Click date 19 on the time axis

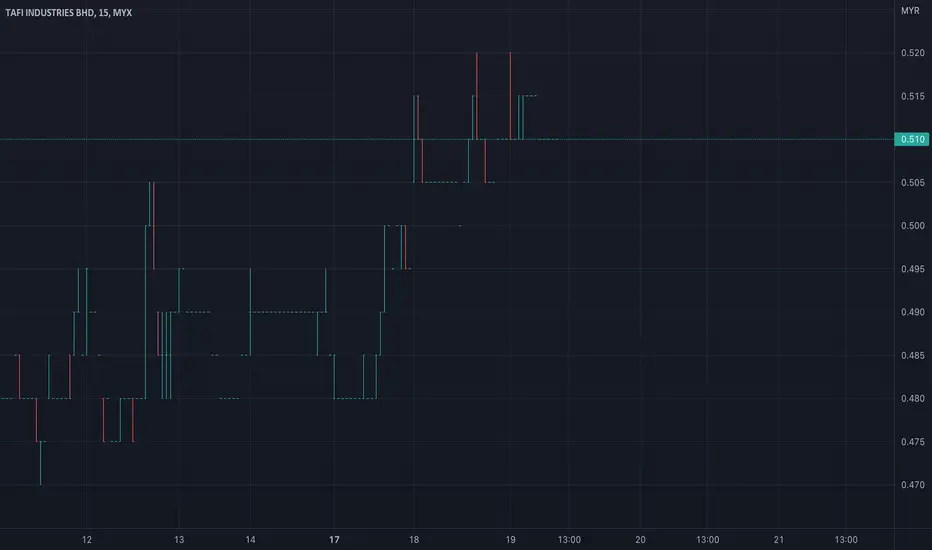510,540
